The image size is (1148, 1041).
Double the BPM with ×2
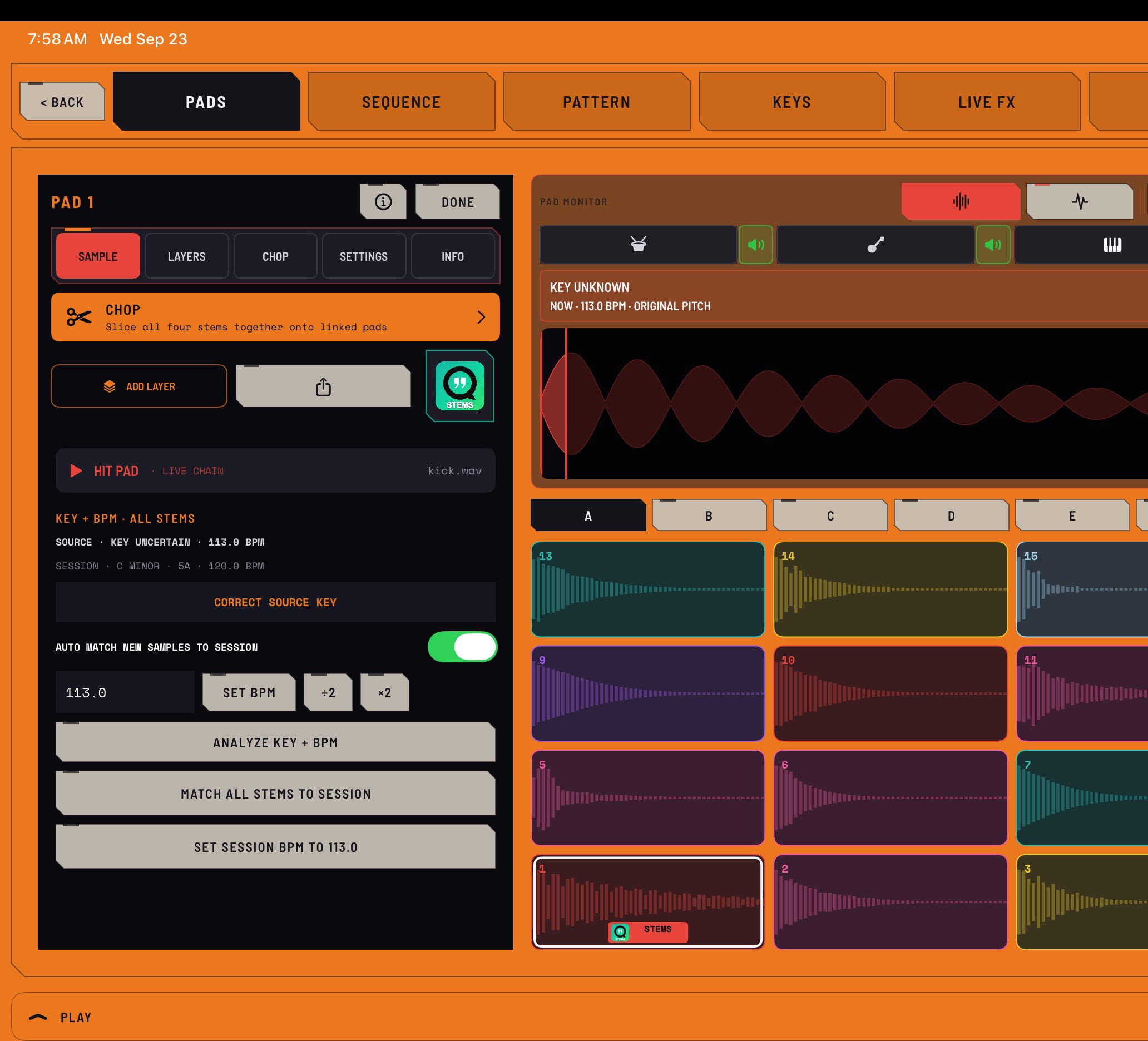384,692
